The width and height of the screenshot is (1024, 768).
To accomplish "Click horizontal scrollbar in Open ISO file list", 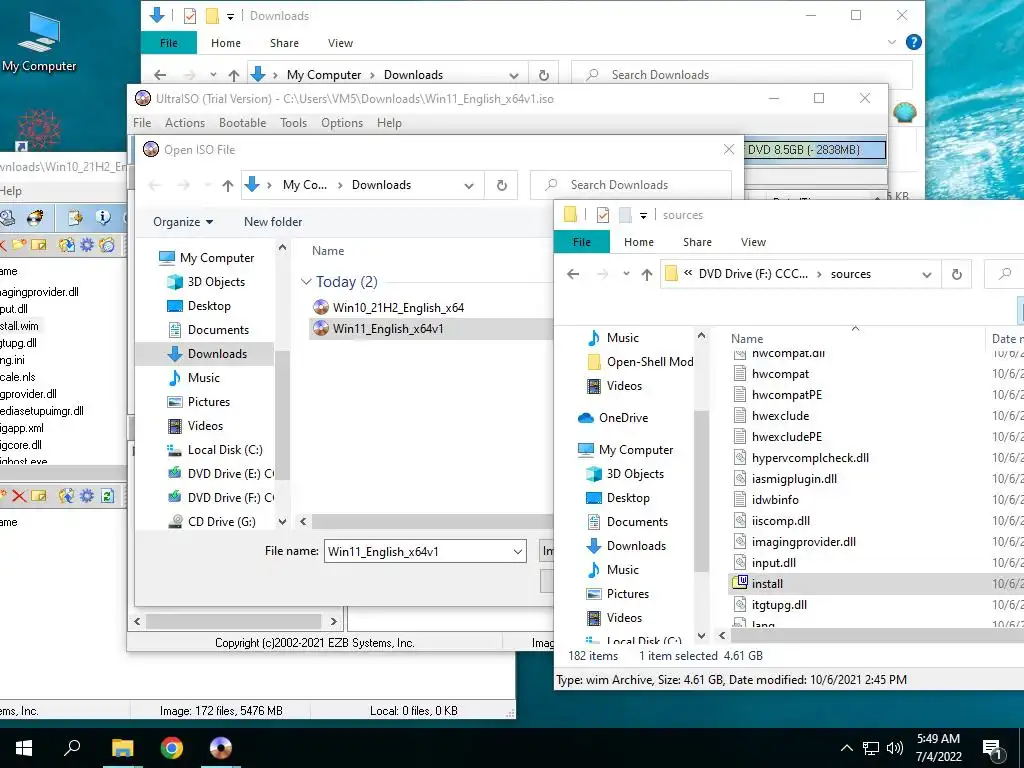I will click(x=432, y=522).
